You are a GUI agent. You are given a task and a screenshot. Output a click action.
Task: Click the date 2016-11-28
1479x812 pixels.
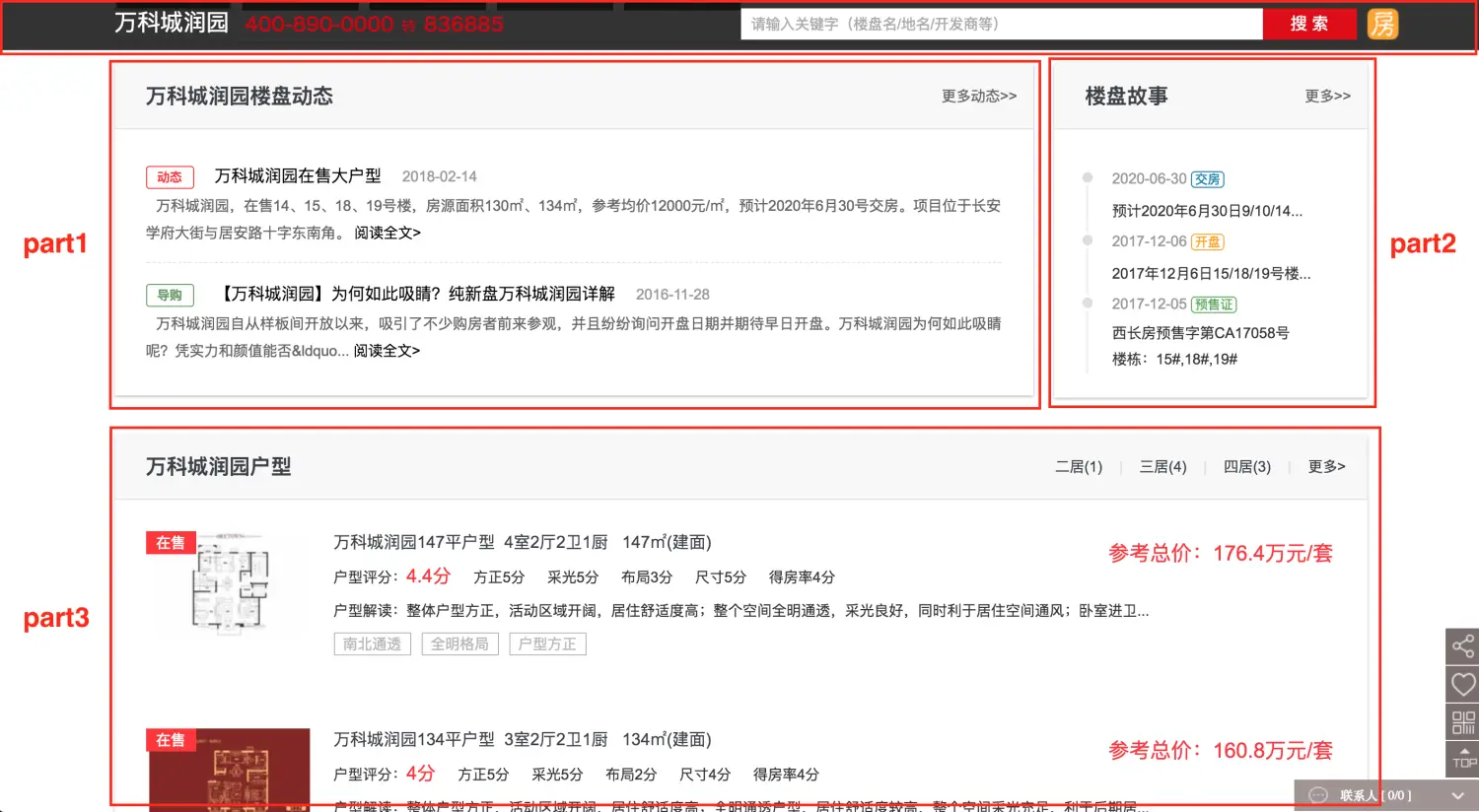pyautogui.click(x=673, y=295)
